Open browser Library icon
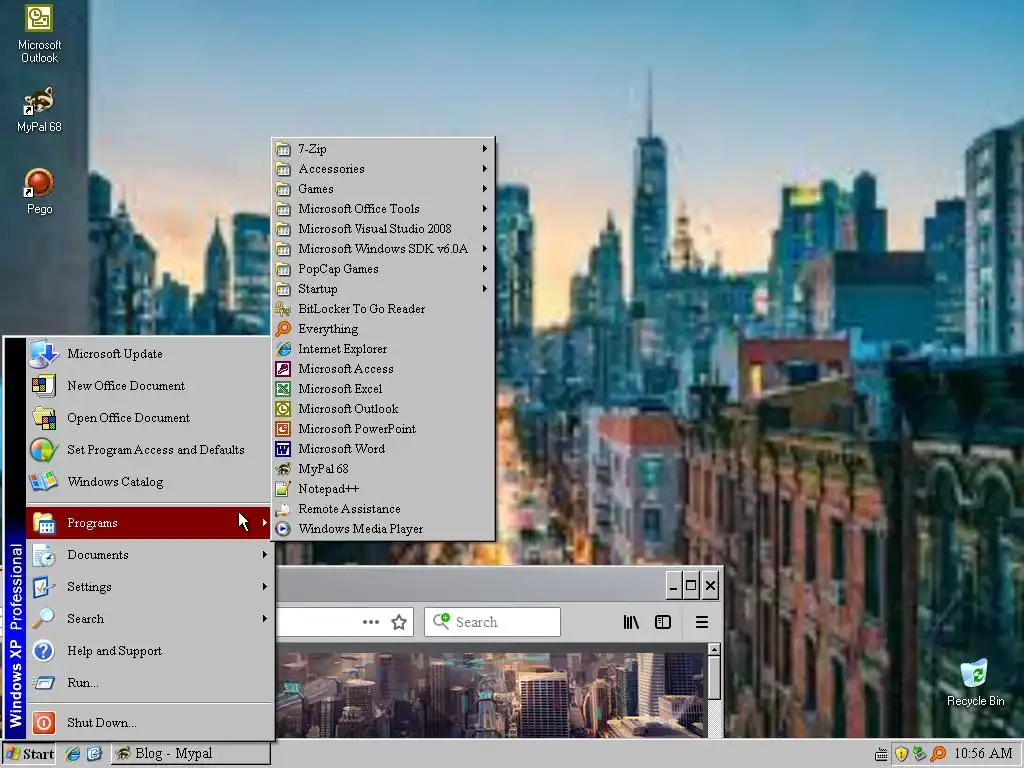The image size is (1024, 768). pyautogui.click(x=631, y=622)
